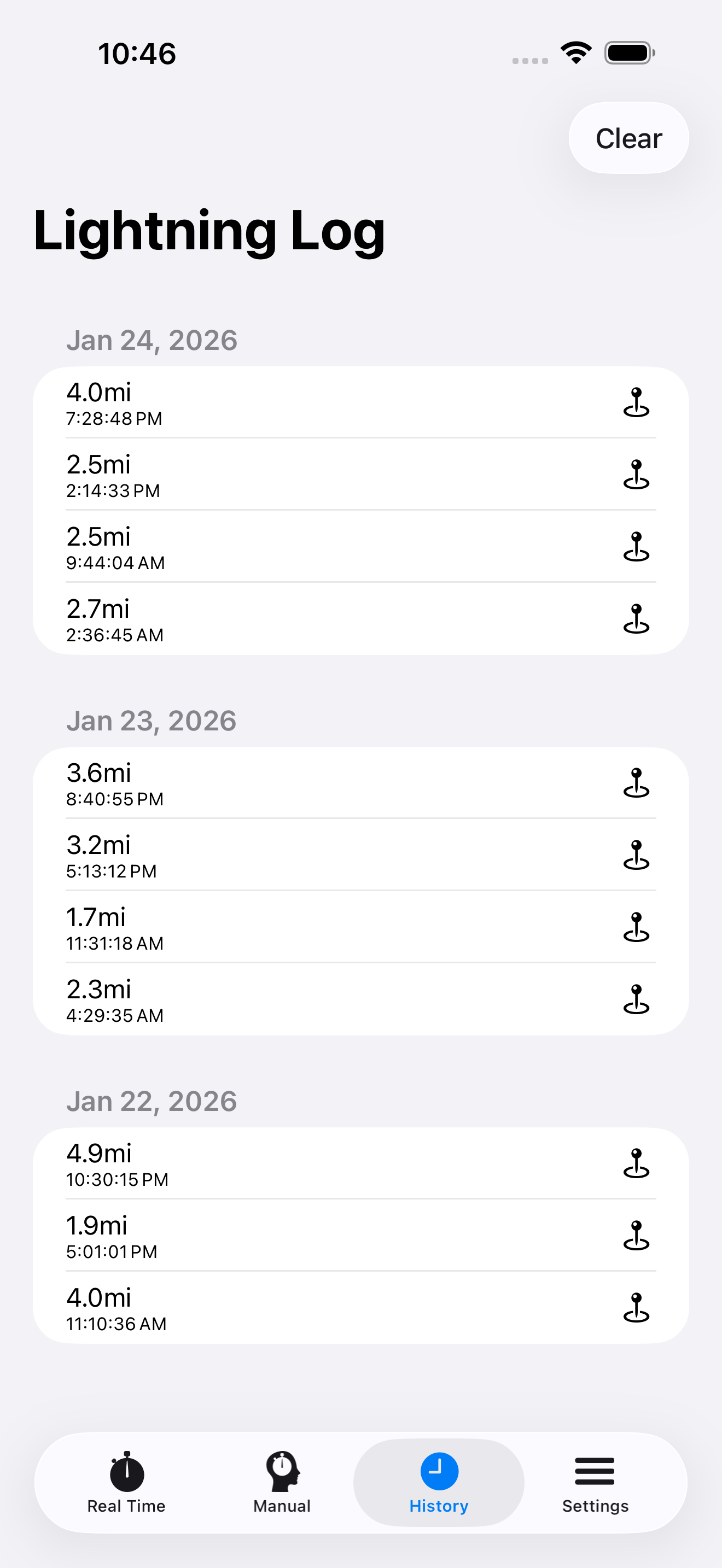722x1568 pixels.
Task: Clear the lightning log
Action: tap(629, 138)
